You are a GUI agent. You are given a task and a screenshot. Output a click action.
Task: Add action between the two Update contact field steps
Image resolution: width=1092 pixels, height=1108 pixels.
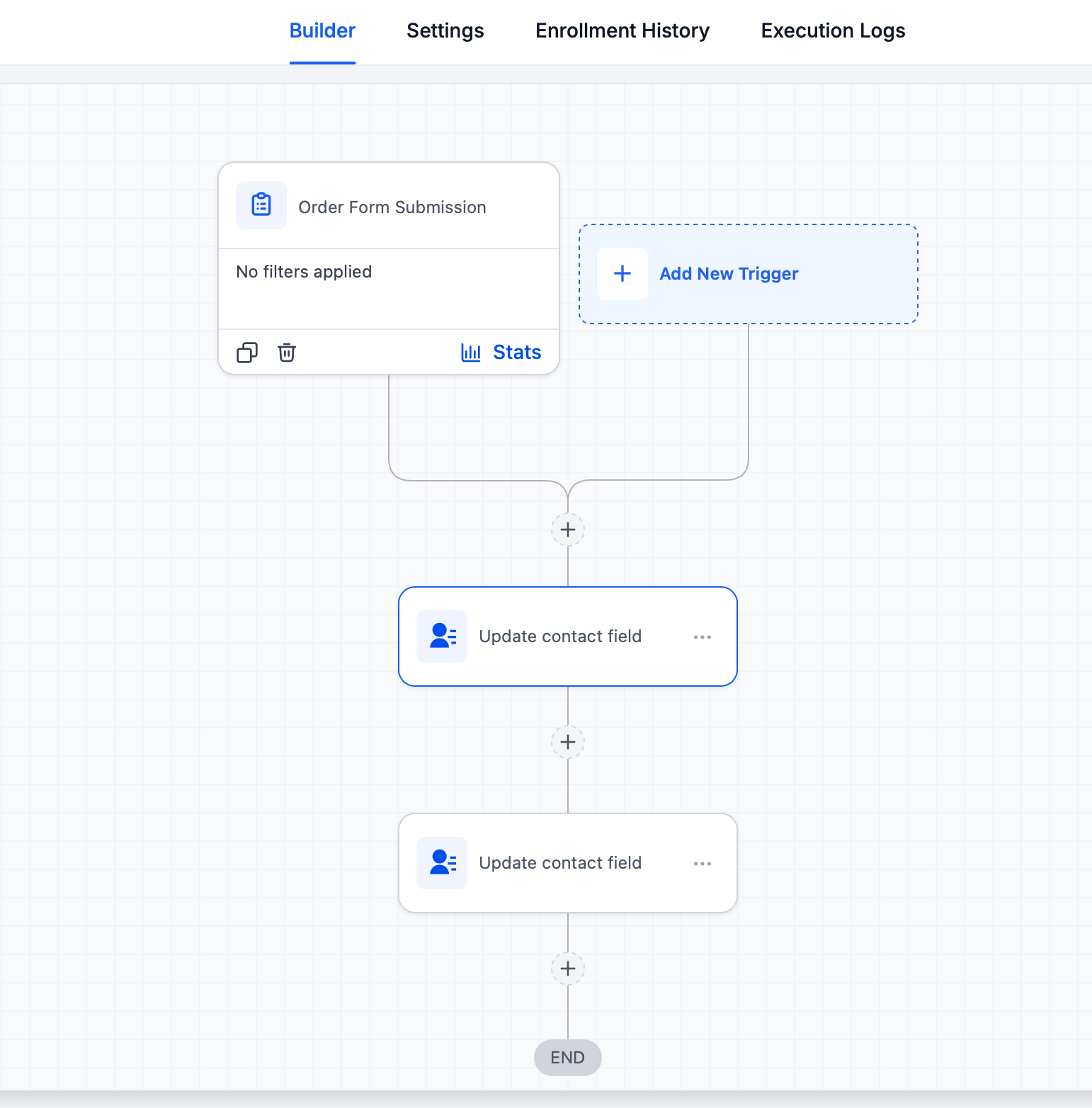pyautogui.click(x=568, y=742)
